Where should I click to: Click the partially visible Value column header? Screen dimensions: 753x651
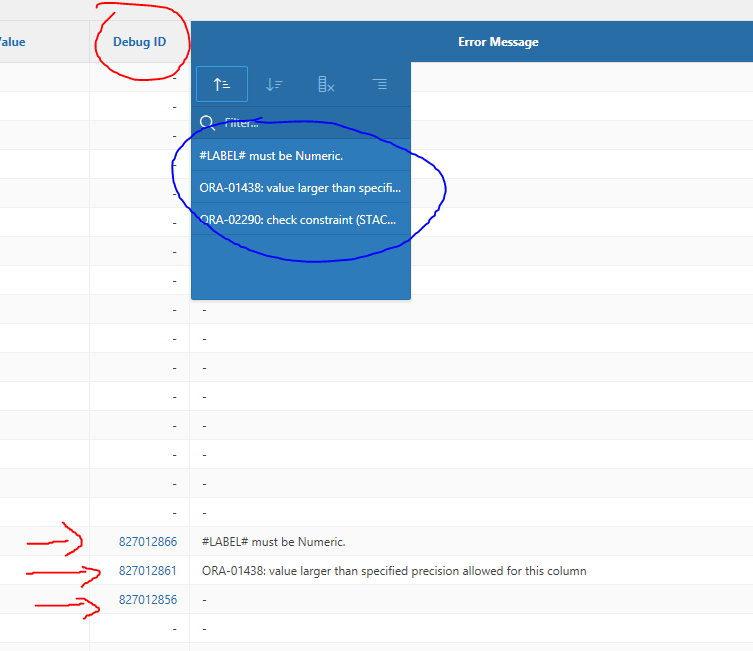[12, 42]
